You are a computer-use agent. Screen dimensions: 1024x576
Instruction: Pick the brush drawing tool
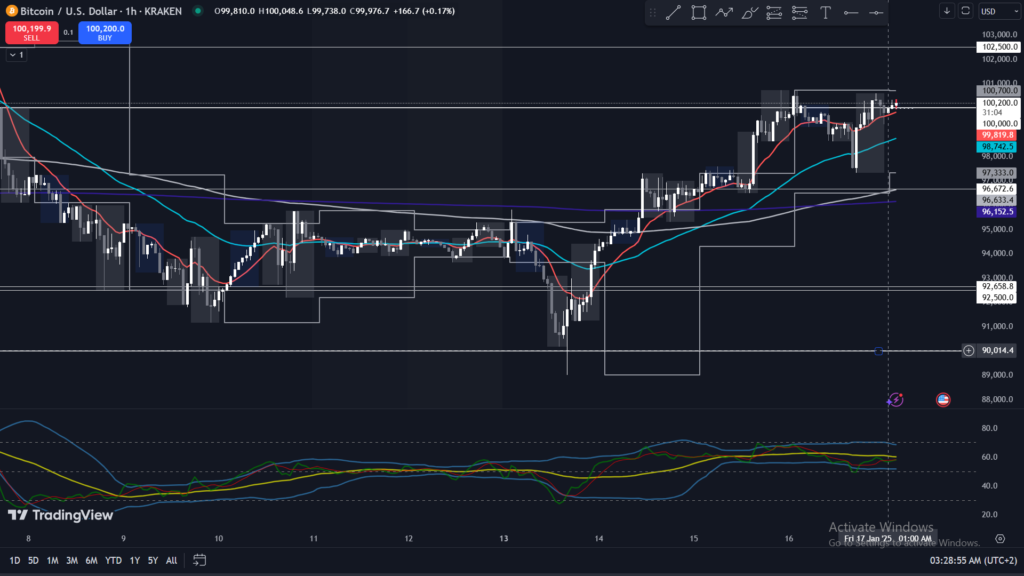pyautogui.click(x=748, y=12)
